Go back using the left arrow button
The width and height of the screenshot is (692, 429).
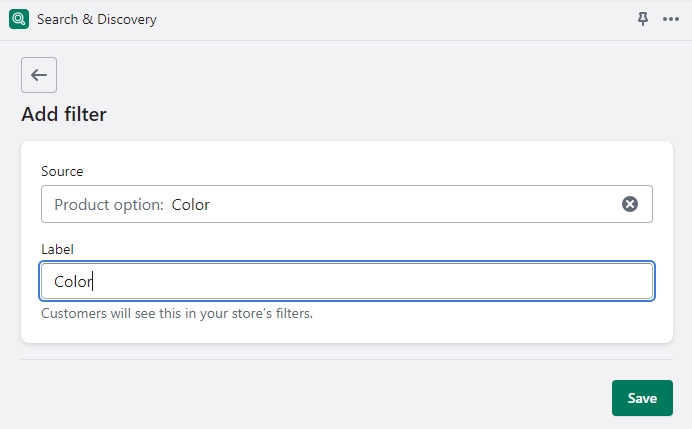(x=39, y=75)
